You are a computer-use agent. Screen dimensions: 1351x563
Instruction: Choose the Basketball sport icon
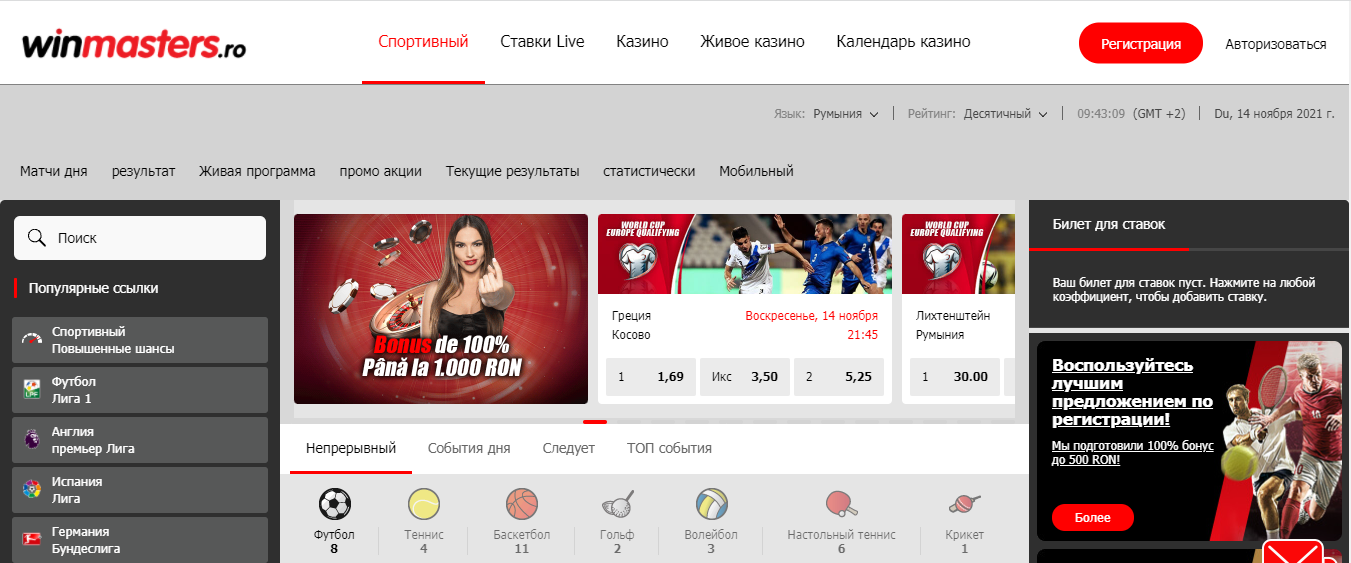522,504
